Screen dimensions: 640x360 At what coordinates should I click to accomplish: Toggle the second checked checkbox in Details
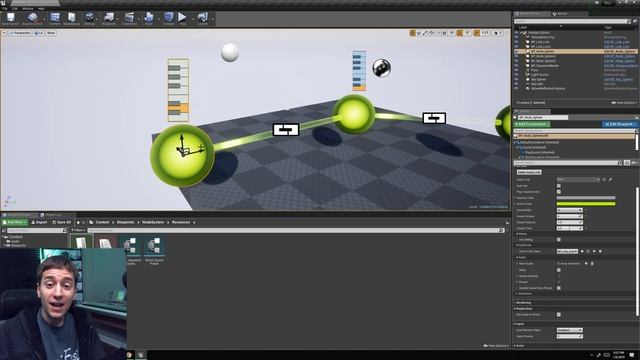pos(559,192)
